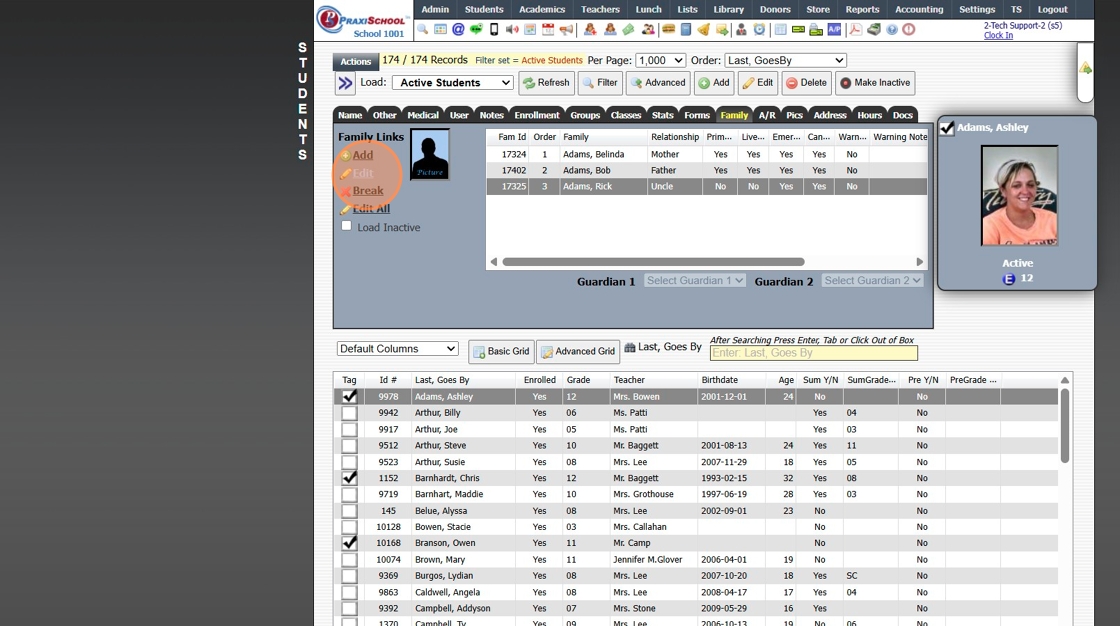
Task: Open the Select Guardian 2 dropdown
Action: coord(872,281)
